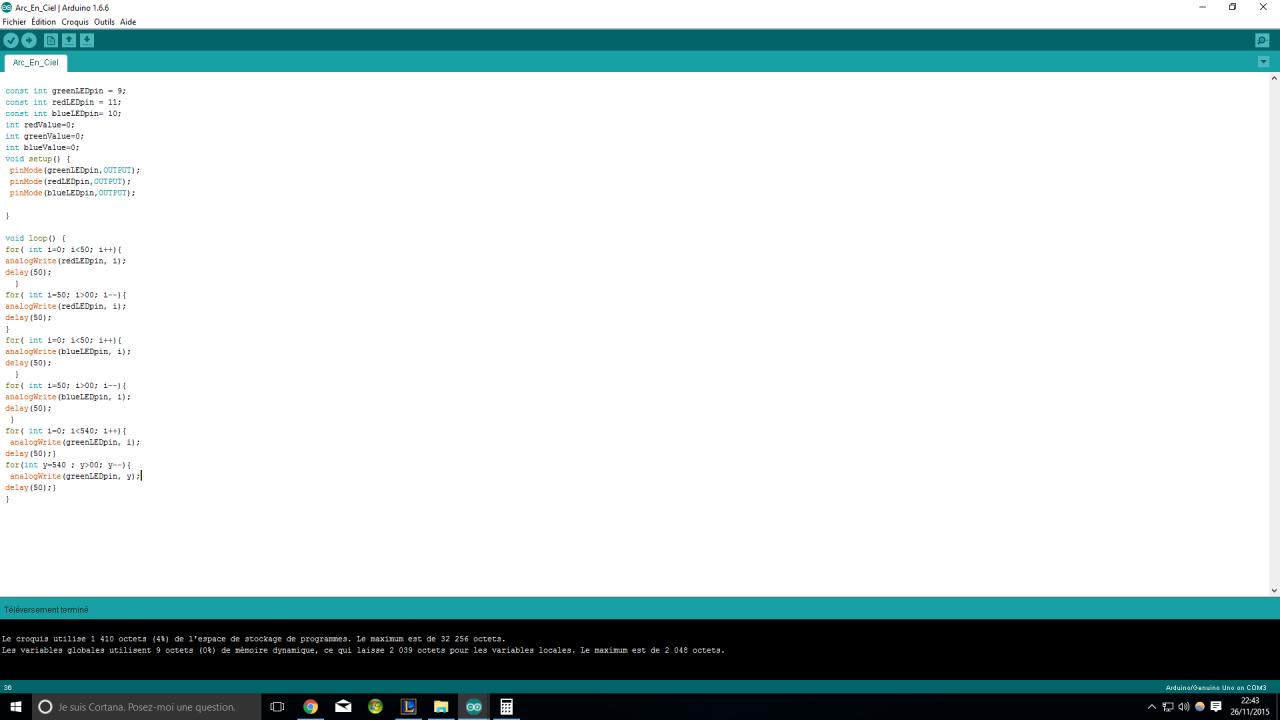Click code line "pinMode(greenLEDpin,OUTPUT);"
This screenshot has width=1280, height=720.
[x=75, y=171]
